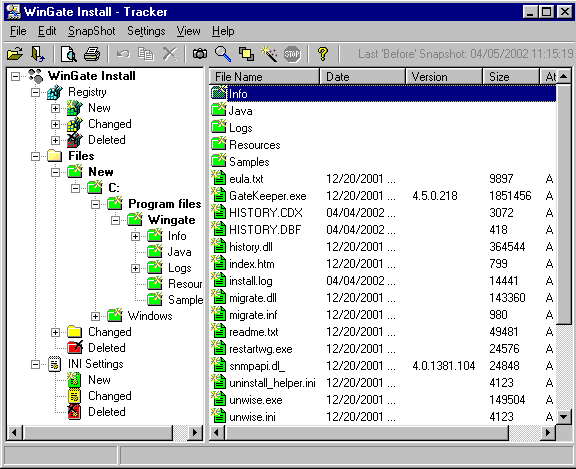Expand the Files Changed node
The height and width of the screenshot is (469, 576).
(x=55, y=332)
